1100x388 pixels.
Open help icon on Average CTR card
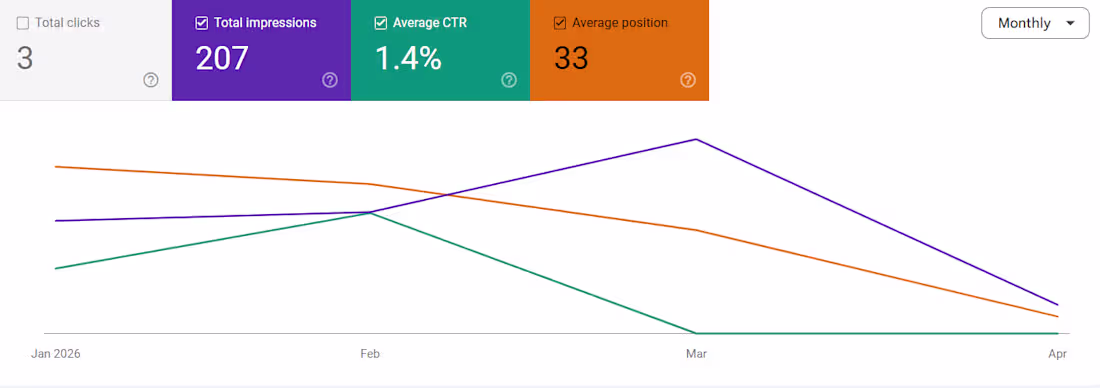[509, 80]
